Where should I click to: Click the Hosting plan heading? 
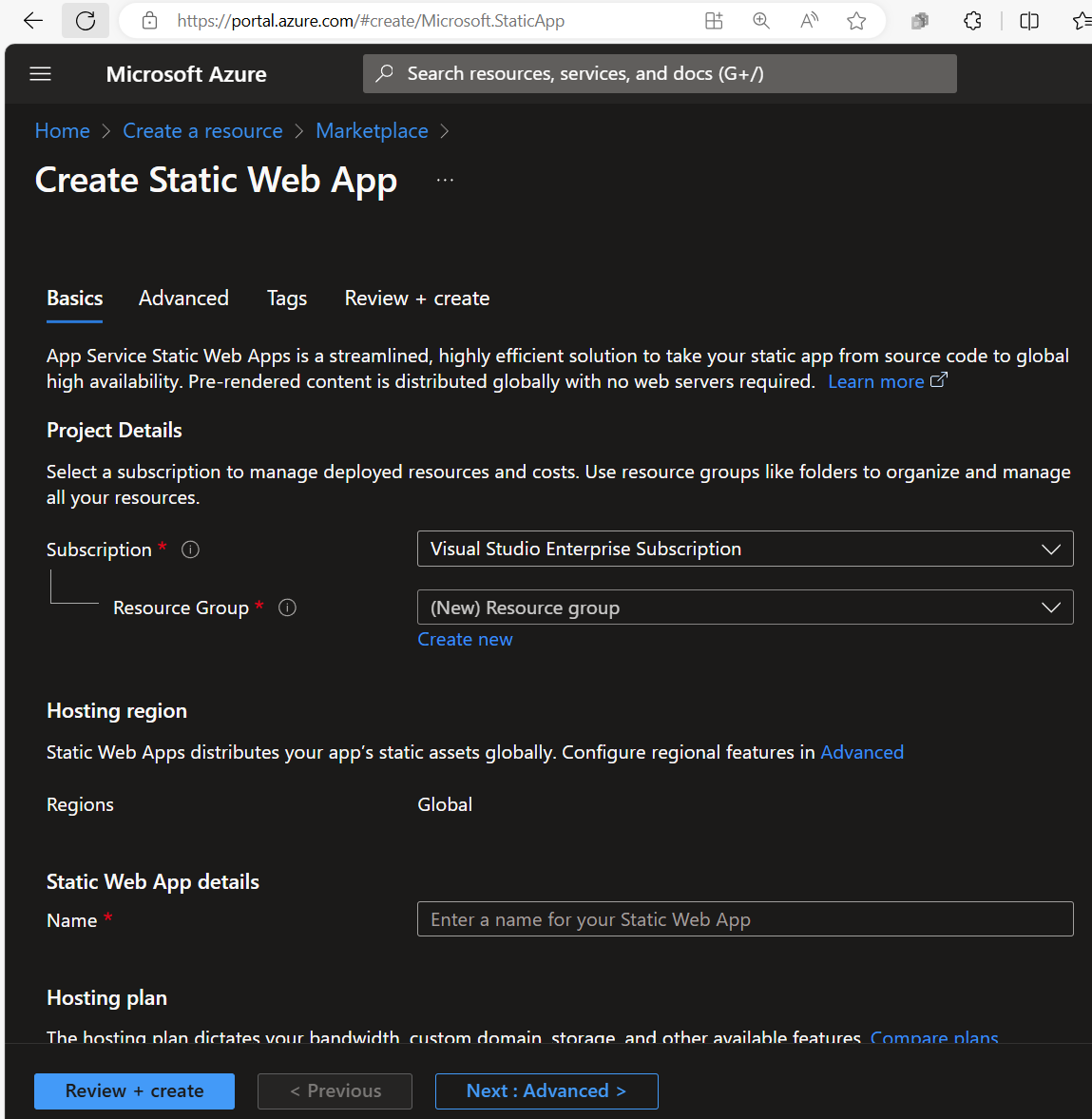[107, 997]
